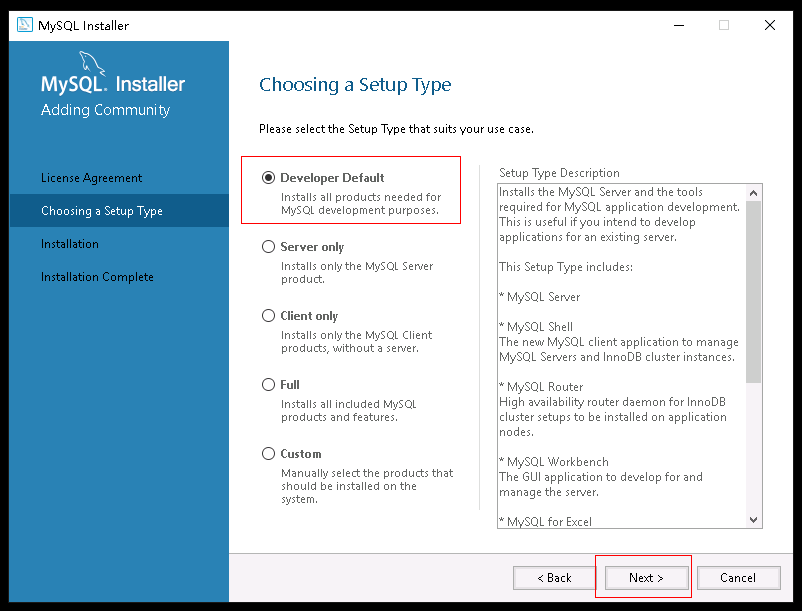
Task: Click 'Installs all included MySQL products' text
Action: point(349,411)
